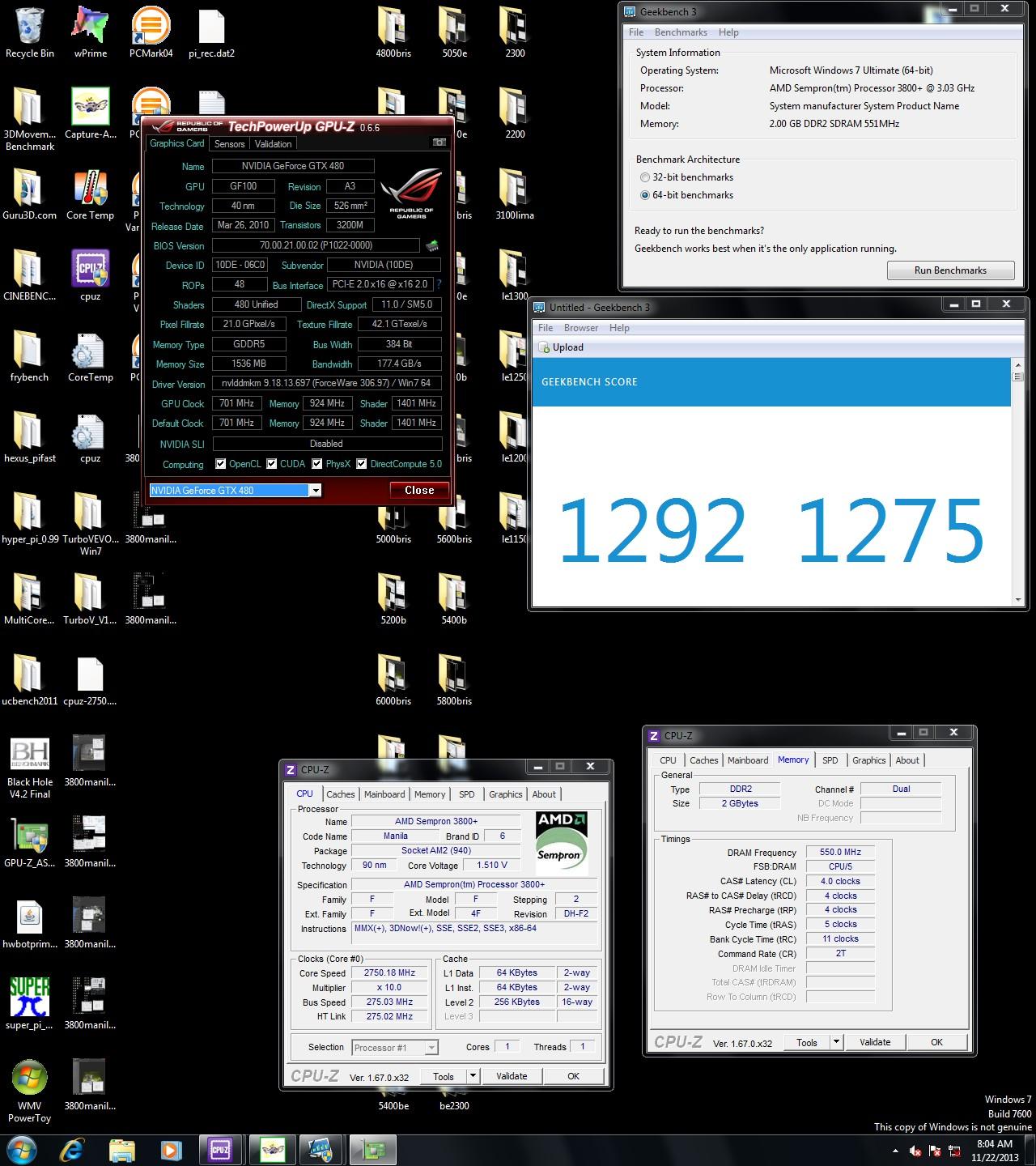Select 32-bit benchmarks radio button
This screenshot has width=1036, height=1166.
point(645,177)
